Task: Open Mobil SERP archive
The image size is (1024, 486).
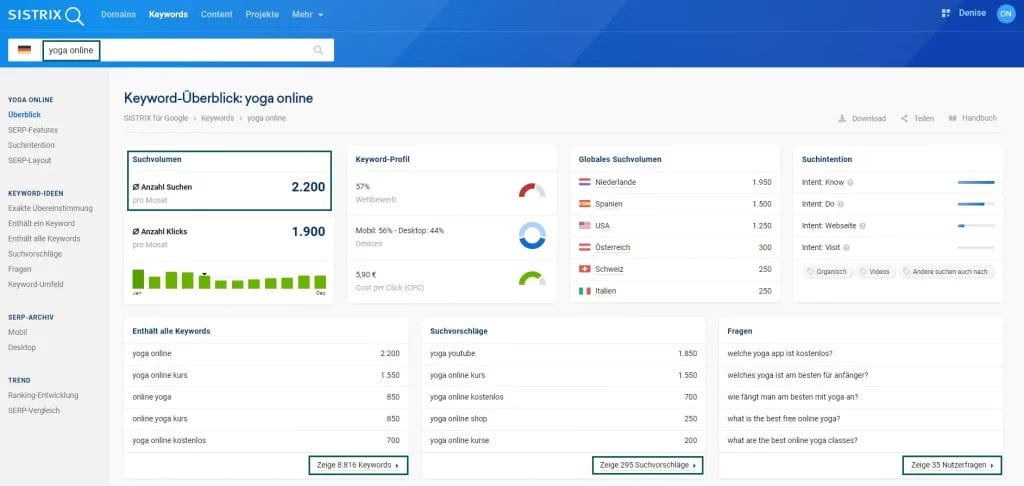Action: pyautogui.click(x=18, y=332)
